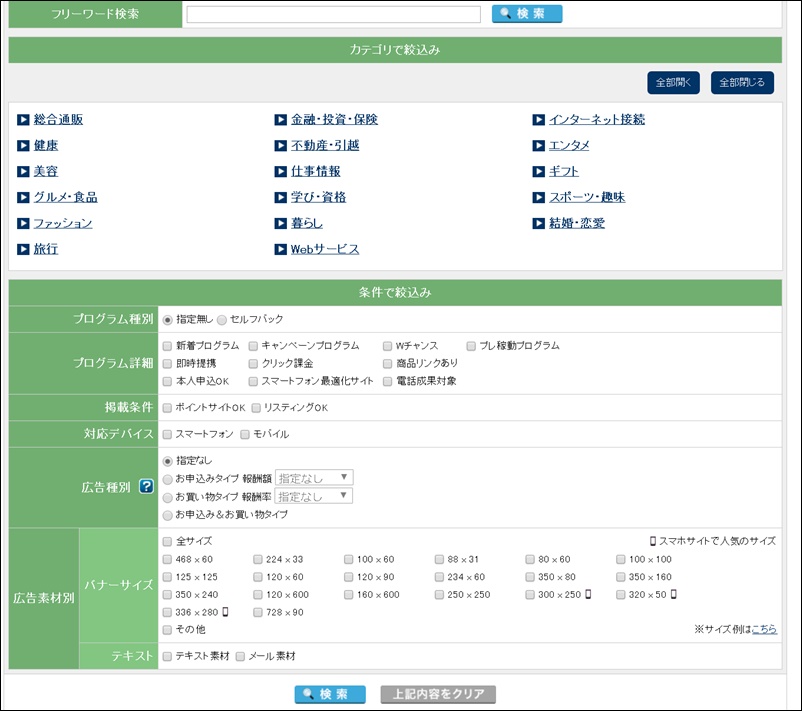
Task: Check the 300 x 250 banner size
Action: coord(530,595)
